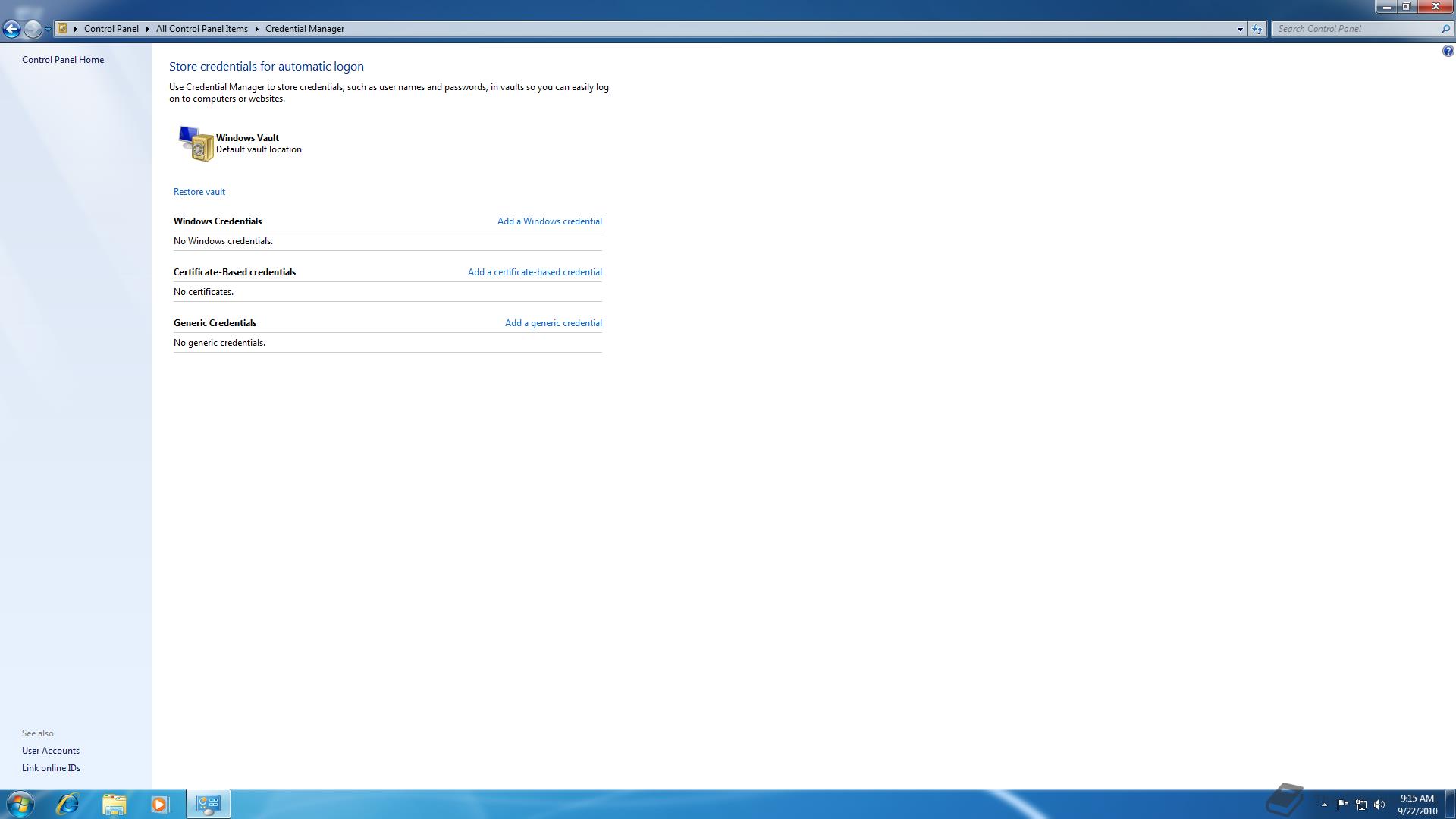Click Add a certificate-based credential

[535, 272]
